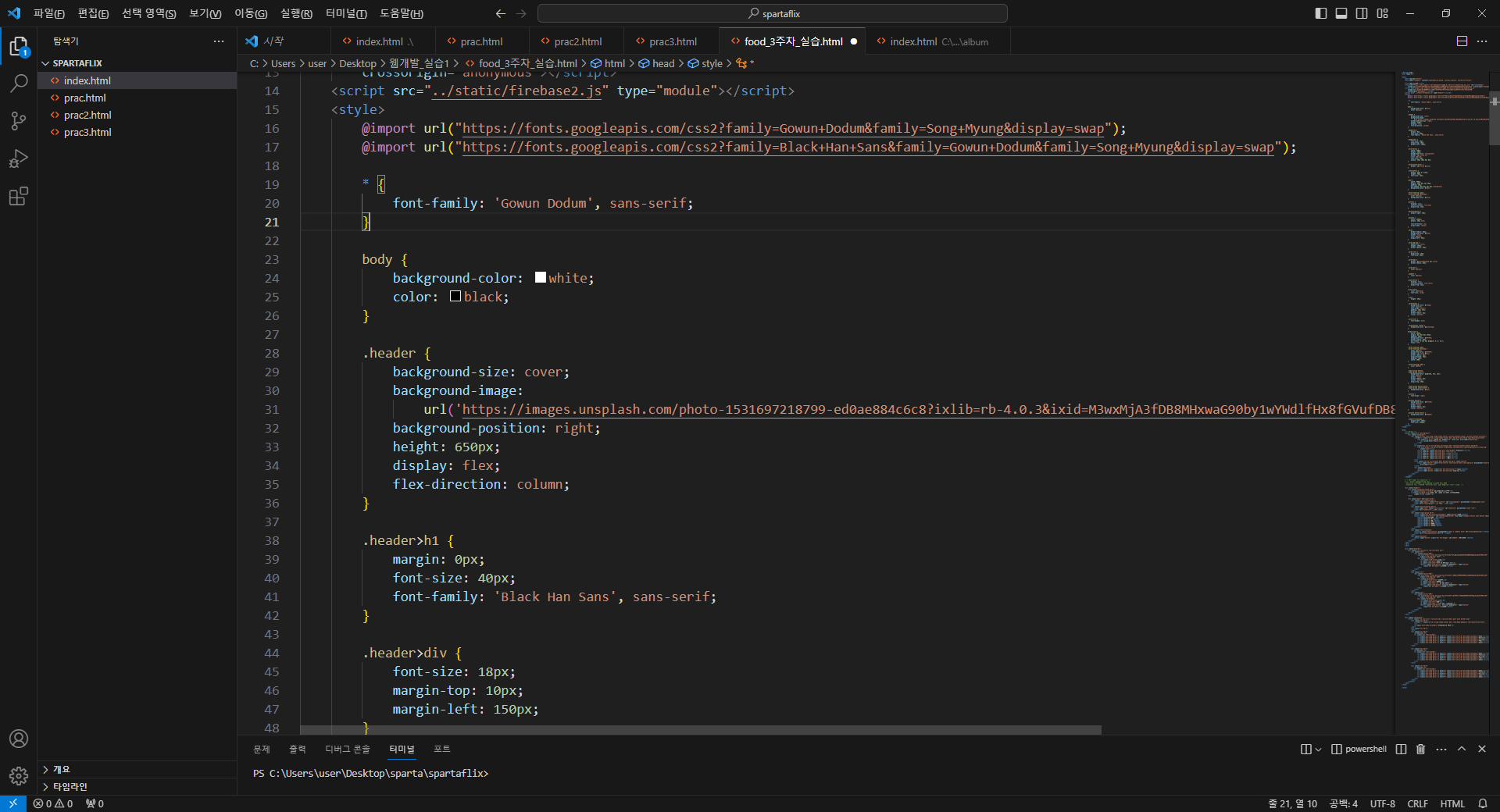
Task: Customize layout icon in title bar
Action: (1383, 13)
